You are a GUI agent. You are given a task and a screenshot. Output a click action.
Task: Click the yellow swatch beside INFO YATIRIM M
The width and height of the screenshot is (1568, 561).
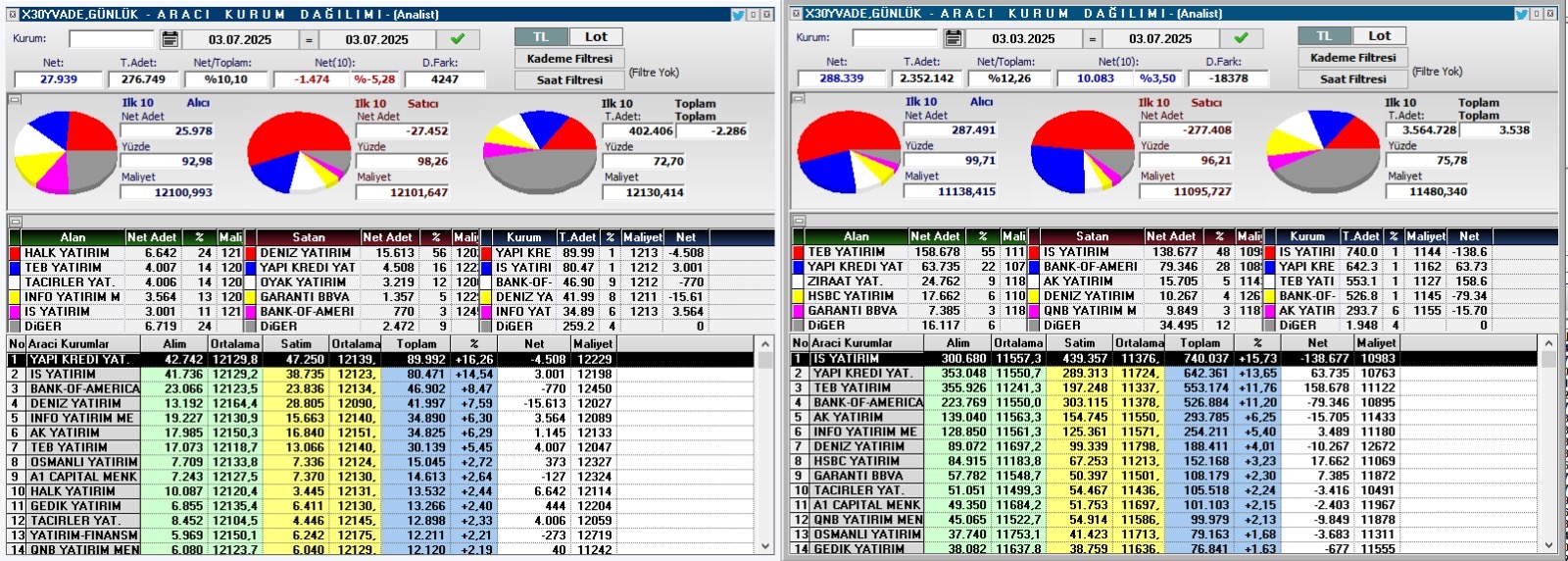tap(15, 297)
